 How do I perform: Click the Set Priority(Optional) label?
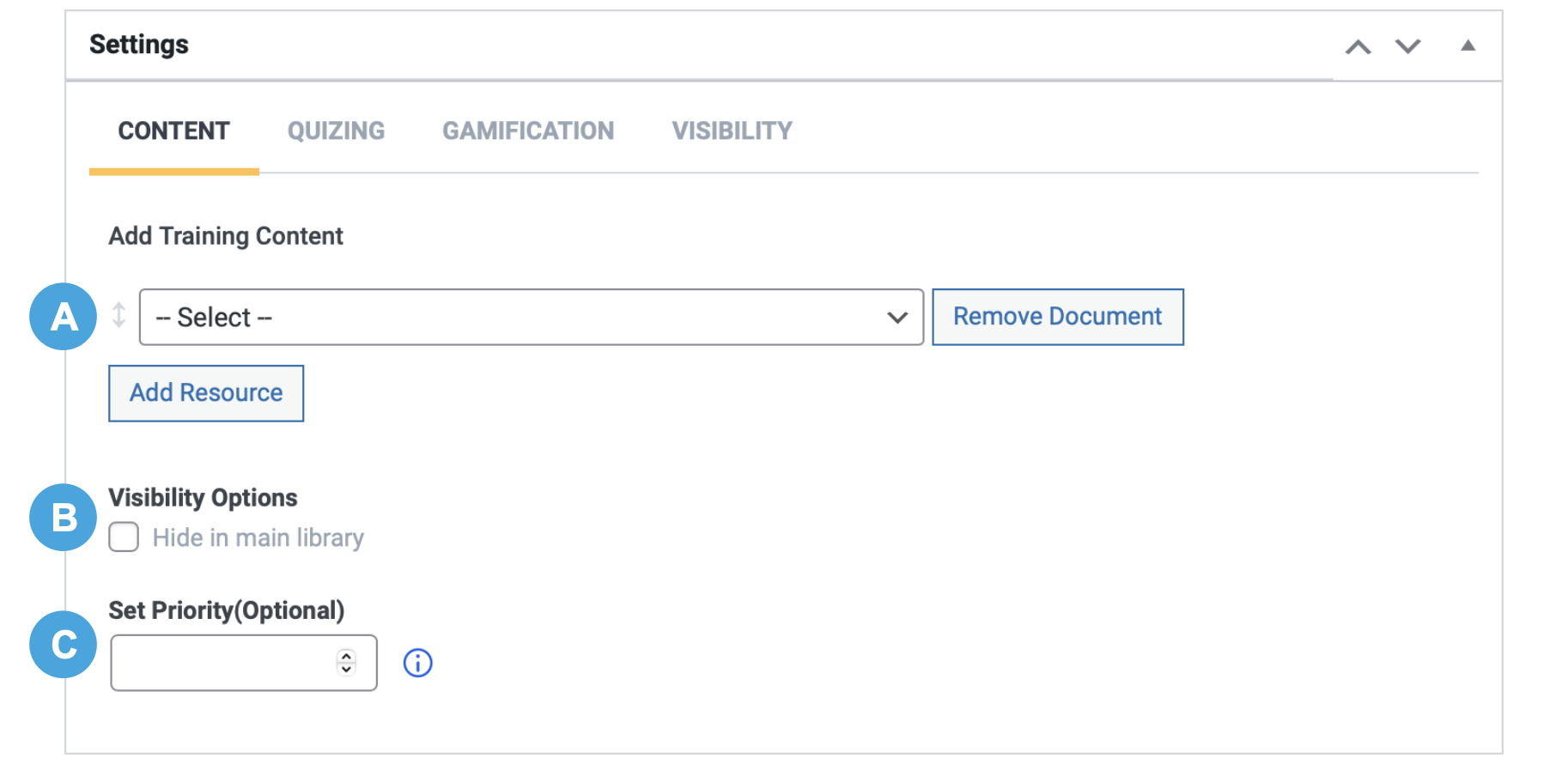(x=227, y=610)
